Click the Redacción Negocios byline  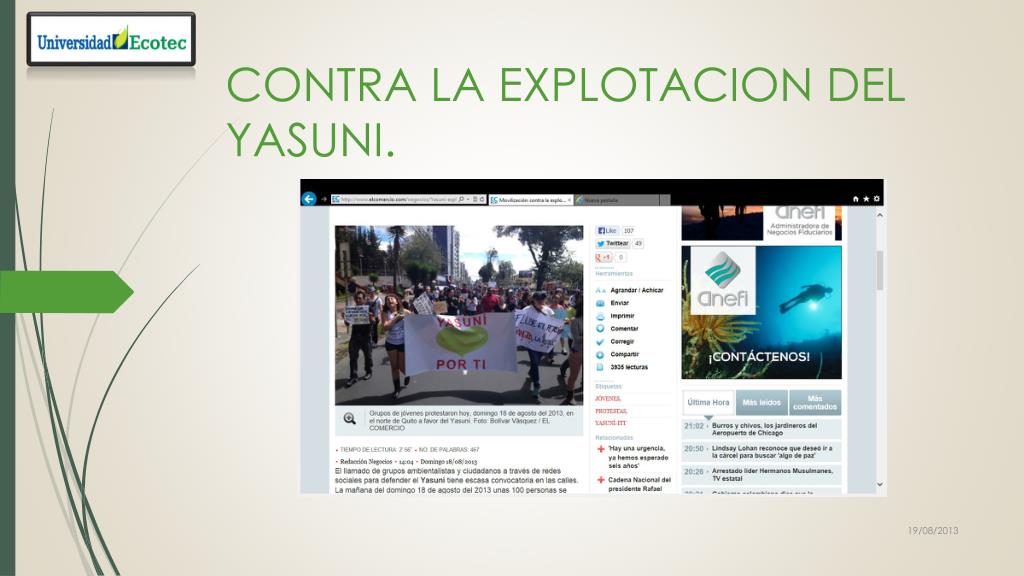[366, 461]
